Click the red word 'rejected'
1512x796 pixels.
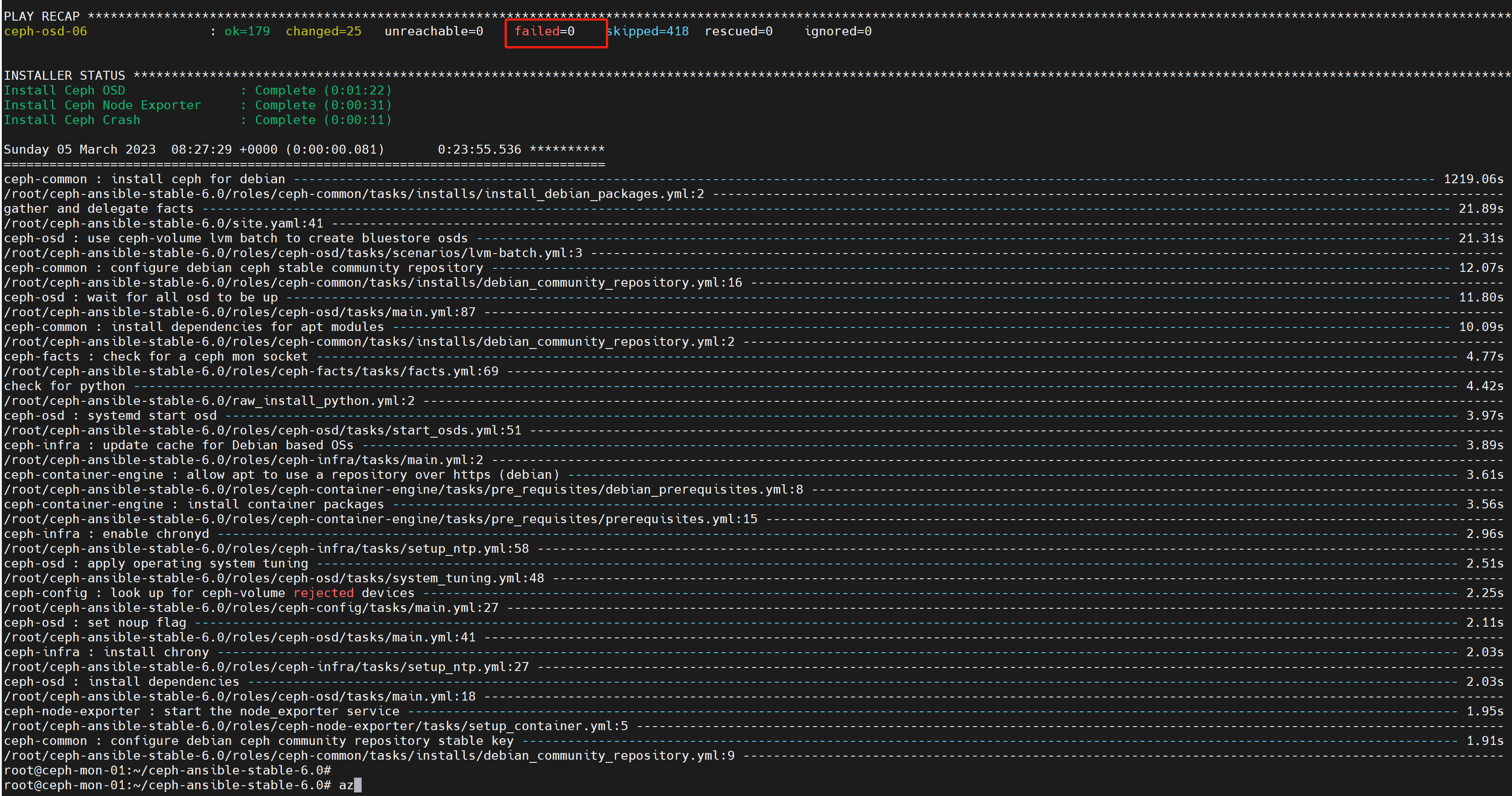coord(324,593)
